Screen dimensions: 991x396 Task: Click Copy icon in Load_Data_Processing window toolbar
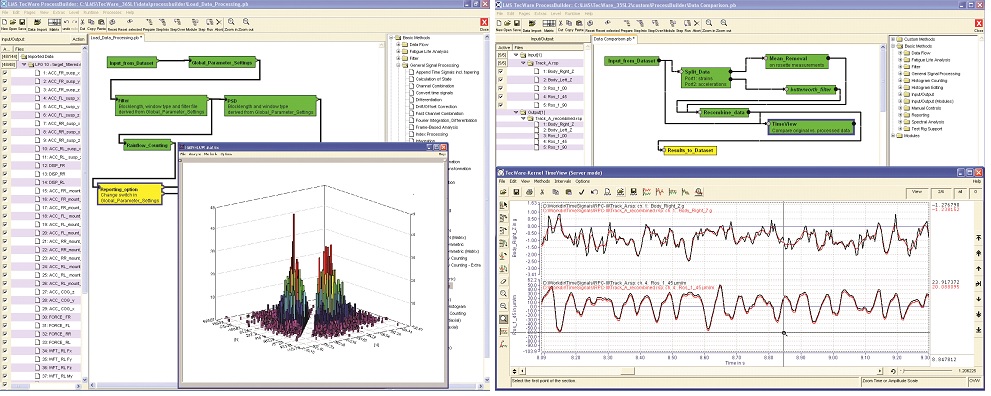(x=91, y=22)
